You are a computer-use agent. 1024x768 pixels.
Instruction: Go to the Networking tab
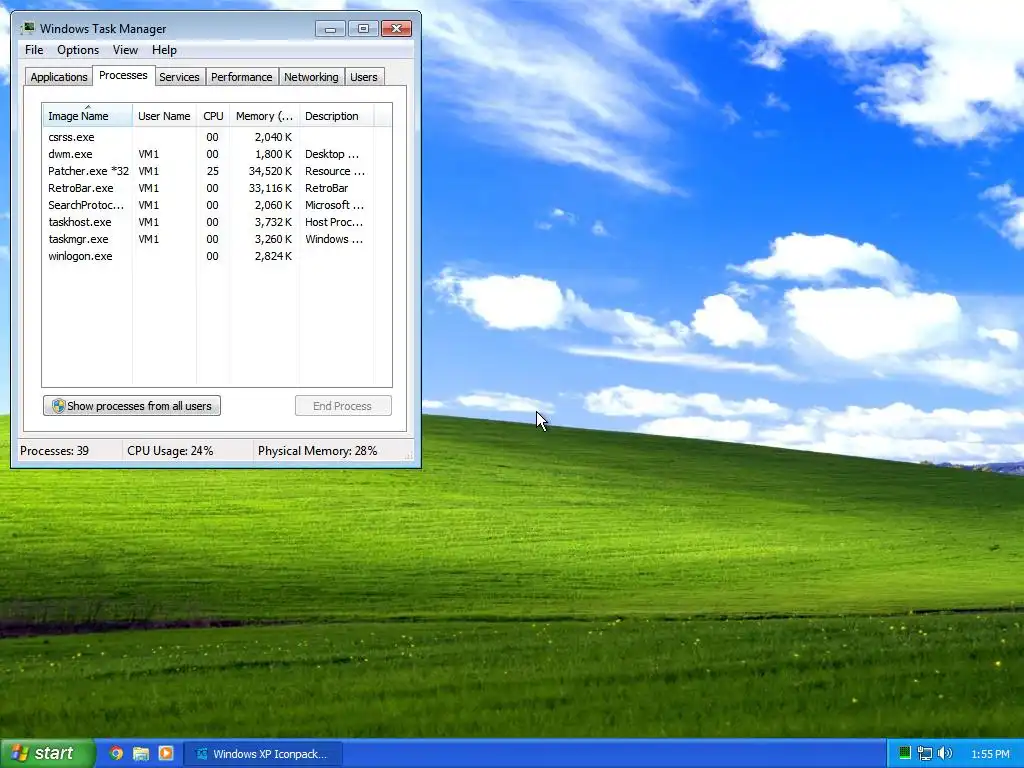(311, 77)
